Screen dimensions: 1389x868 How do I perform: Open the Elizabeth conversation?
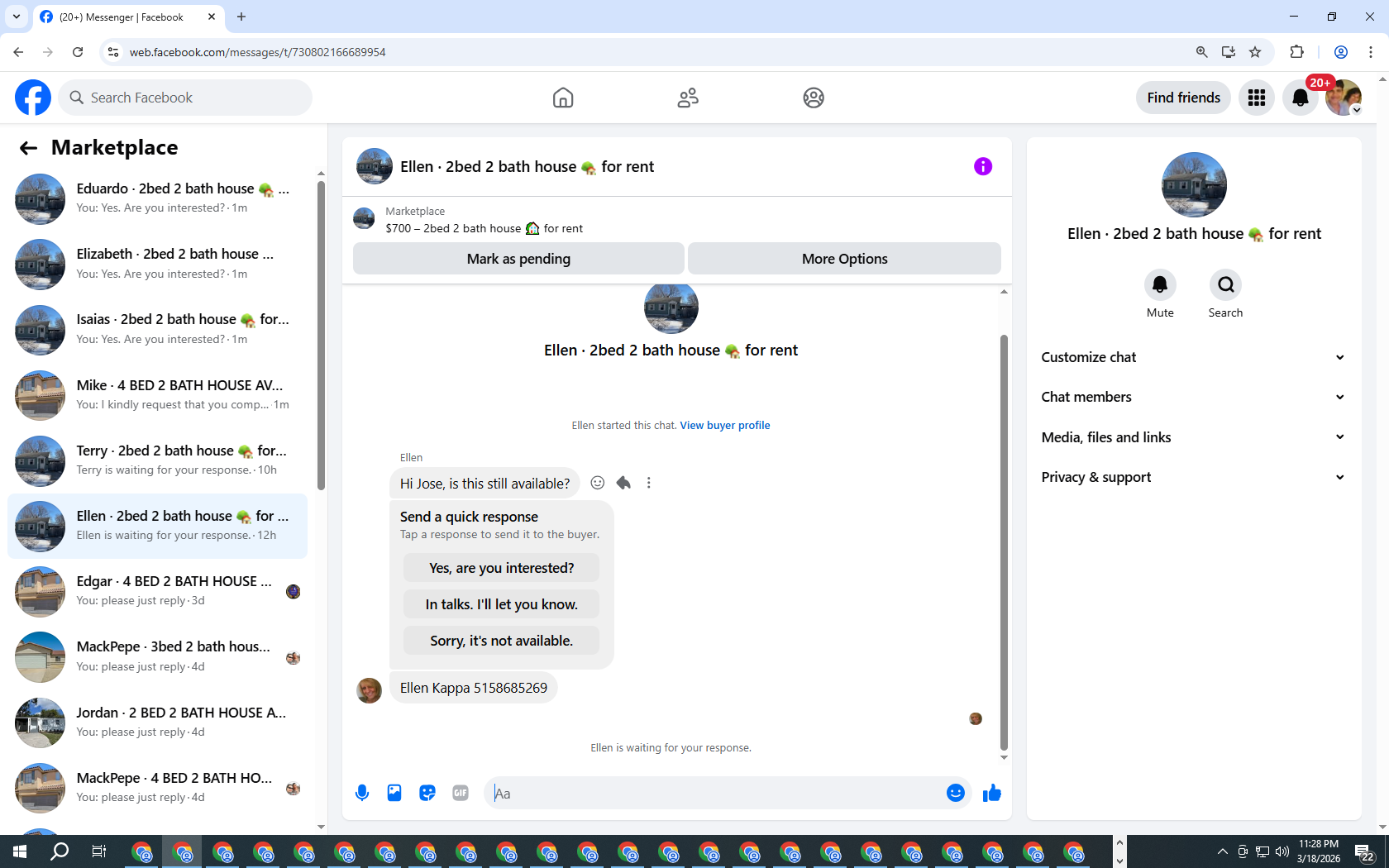pos(157,264)
